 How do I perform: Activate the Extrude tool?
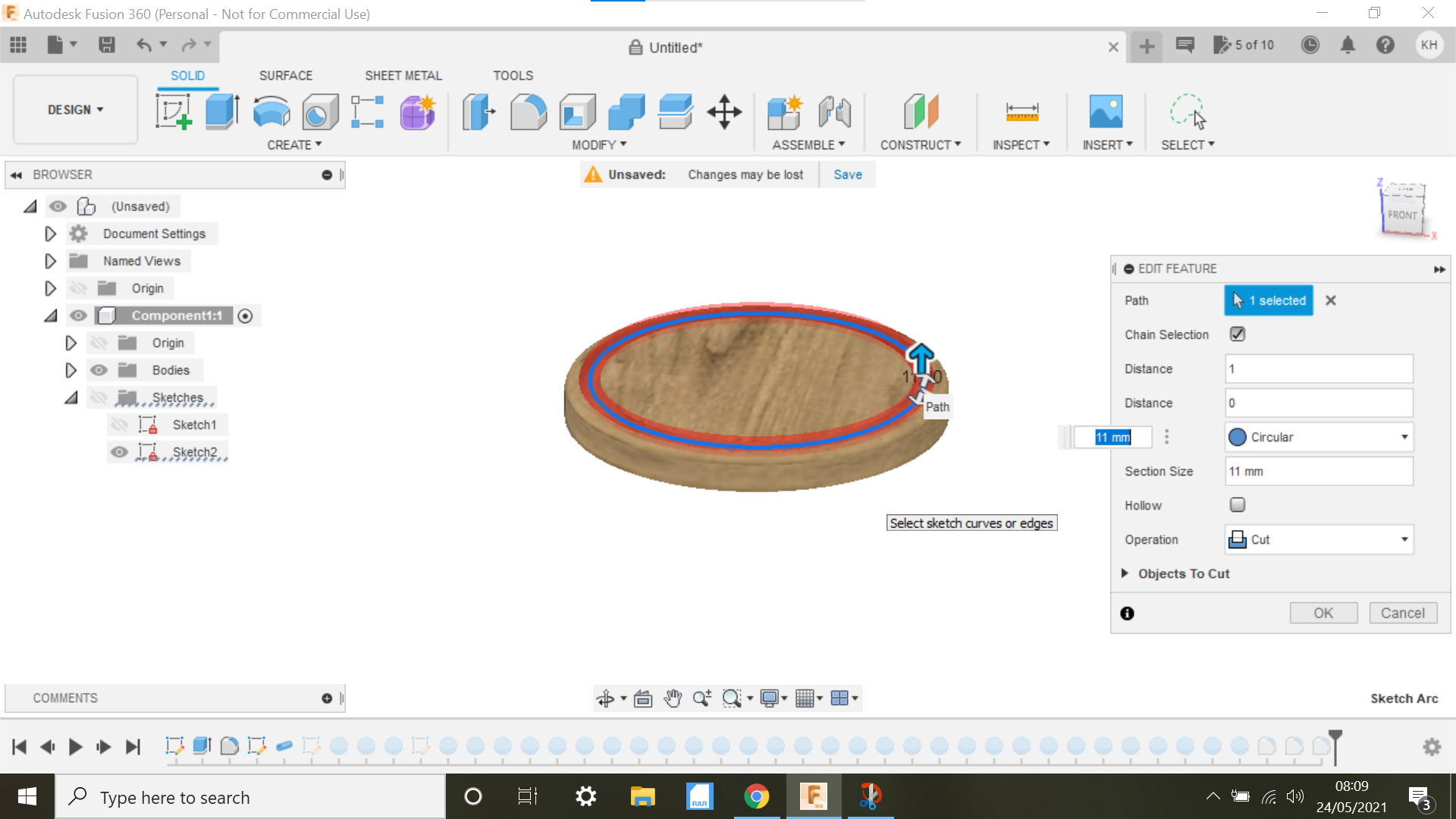point(221,111)
